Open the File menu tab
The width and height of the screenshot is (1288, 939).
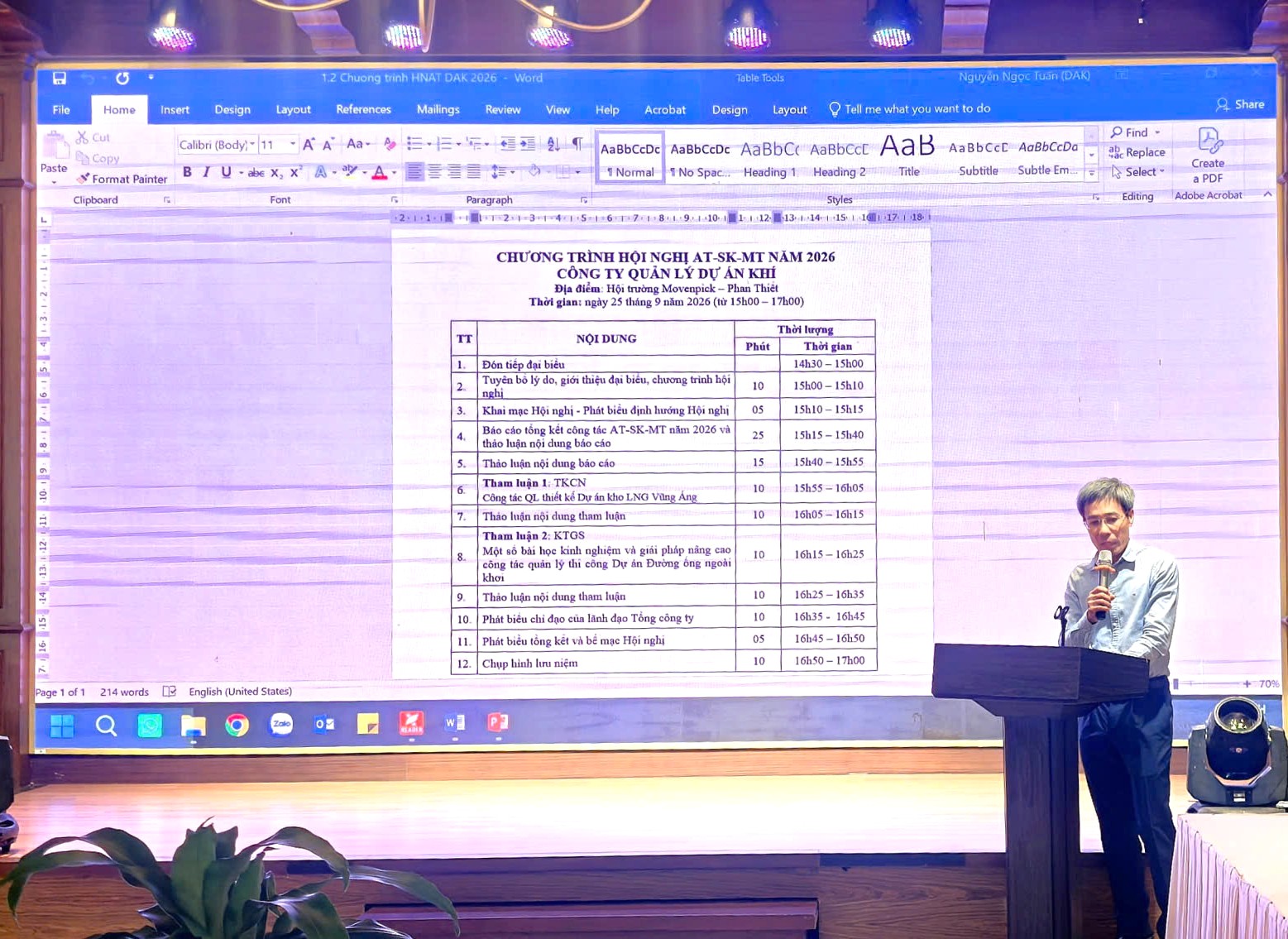[61, 110]
